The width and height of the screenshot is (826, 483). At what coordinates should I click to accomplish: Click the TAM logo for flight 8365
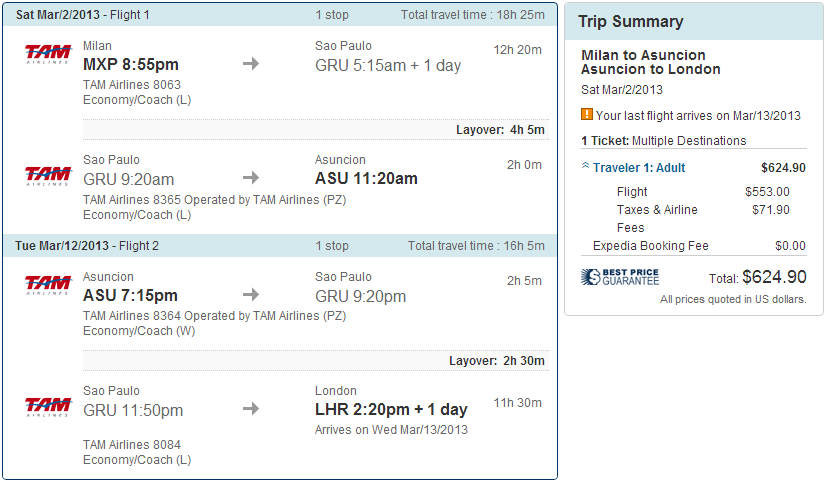(x=48, y=176)
